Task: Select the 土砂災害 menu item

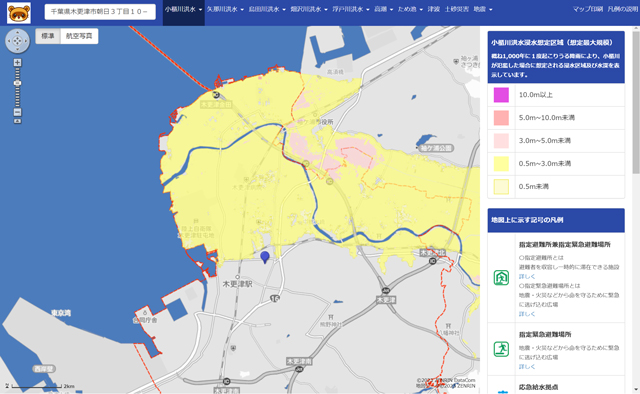Action: tap(457, 9)
